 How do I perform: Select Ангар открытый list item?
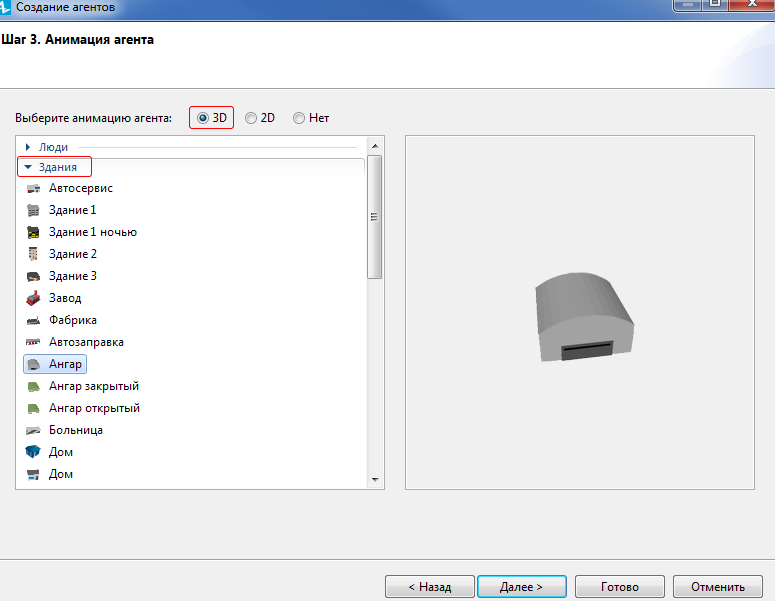click(94, 408)
